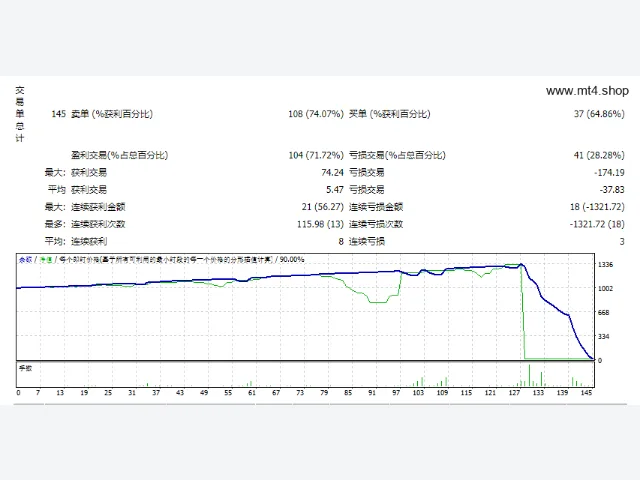Screen dimensions: 640x480
Task: Click the label 连续获利金额
Action: 98,207
